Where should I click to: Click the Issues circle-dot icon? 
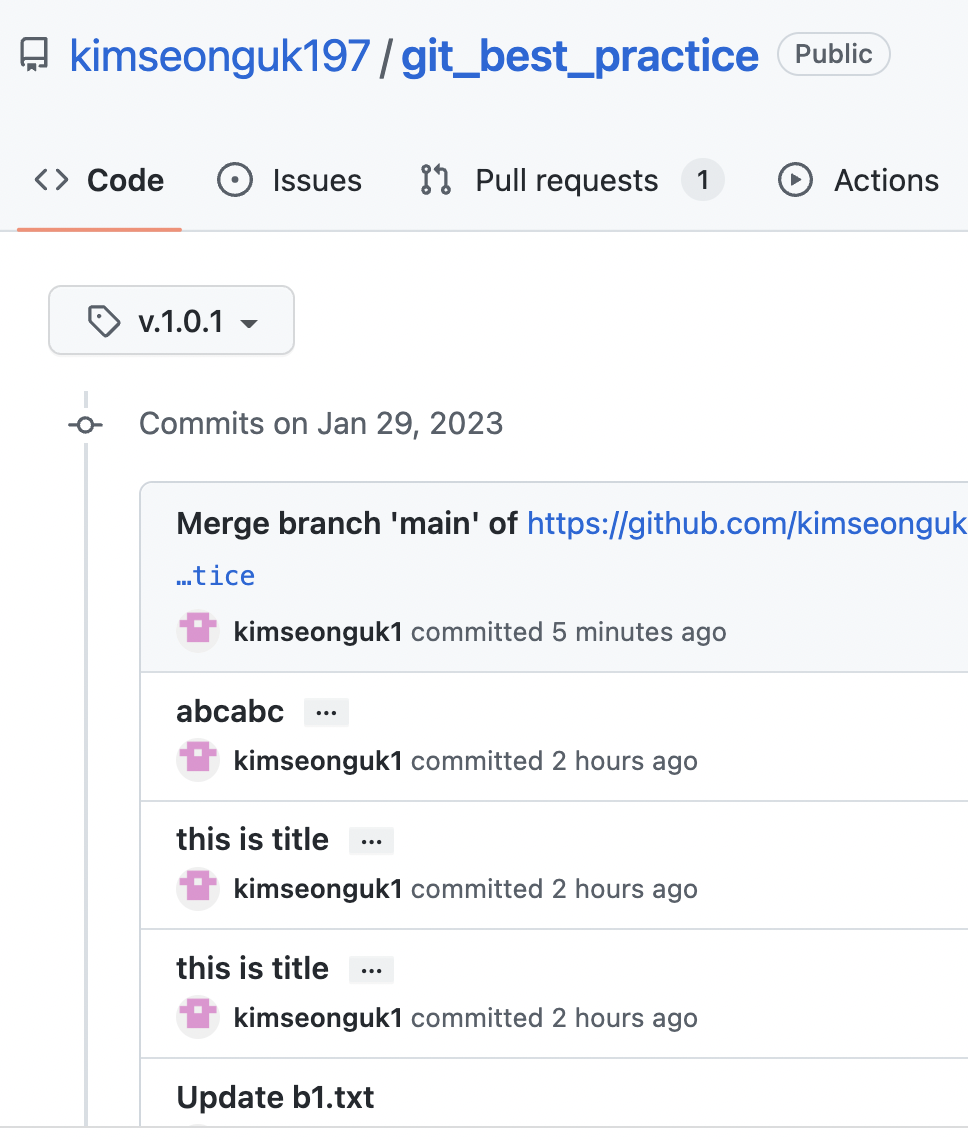coord(235,180)
